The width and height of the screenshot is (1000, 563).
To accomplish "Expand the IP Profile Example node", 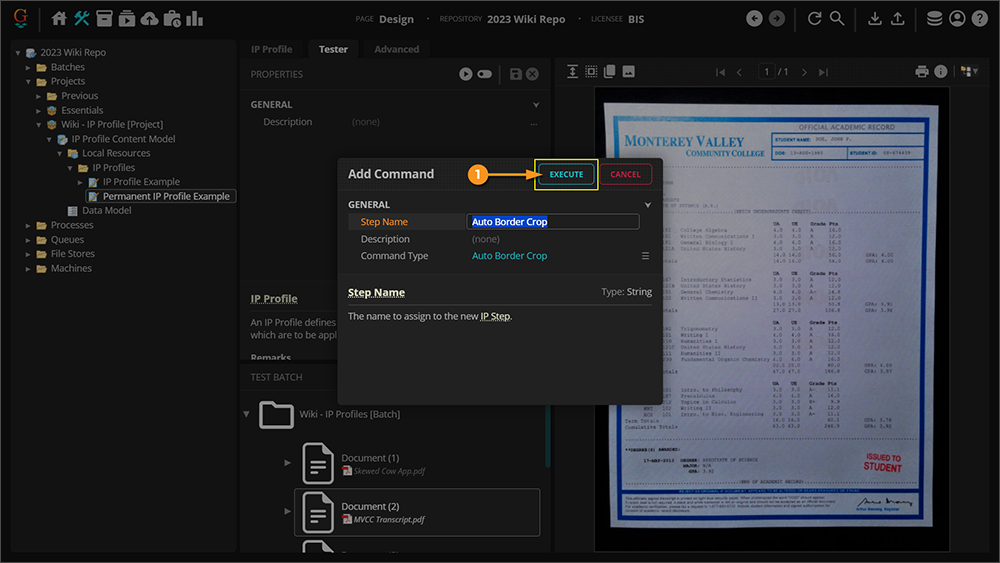I will coord(80,182).
